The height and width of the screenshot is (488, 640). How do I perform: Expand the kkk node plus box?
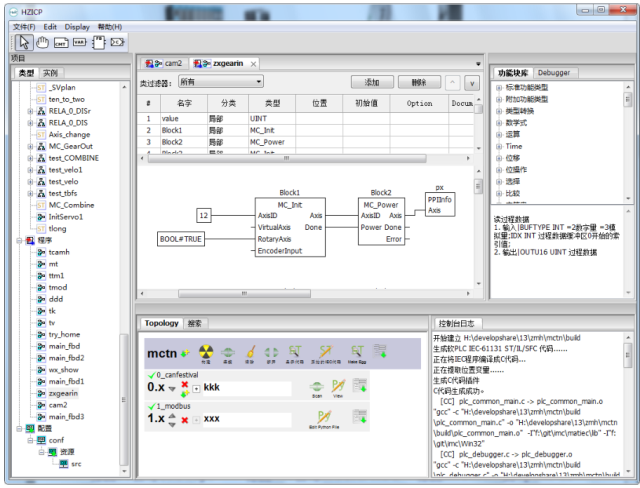coord(196,387)
